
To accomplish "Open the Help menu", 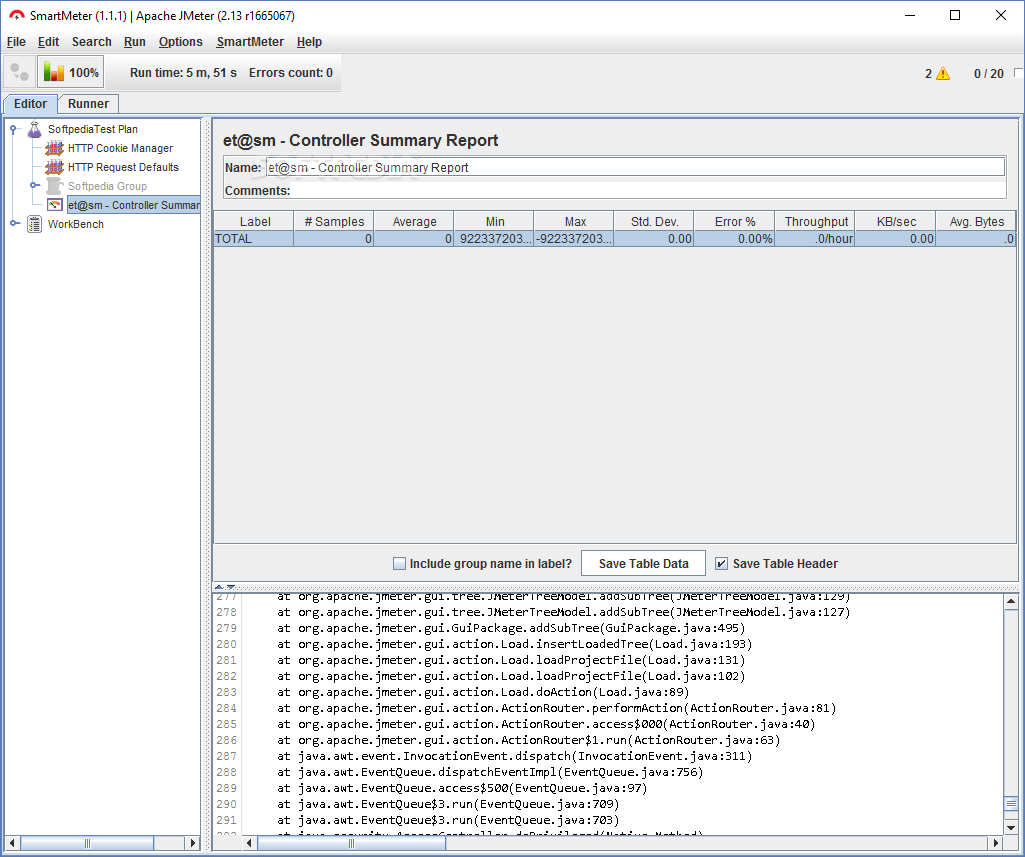I will coord(309,42).
